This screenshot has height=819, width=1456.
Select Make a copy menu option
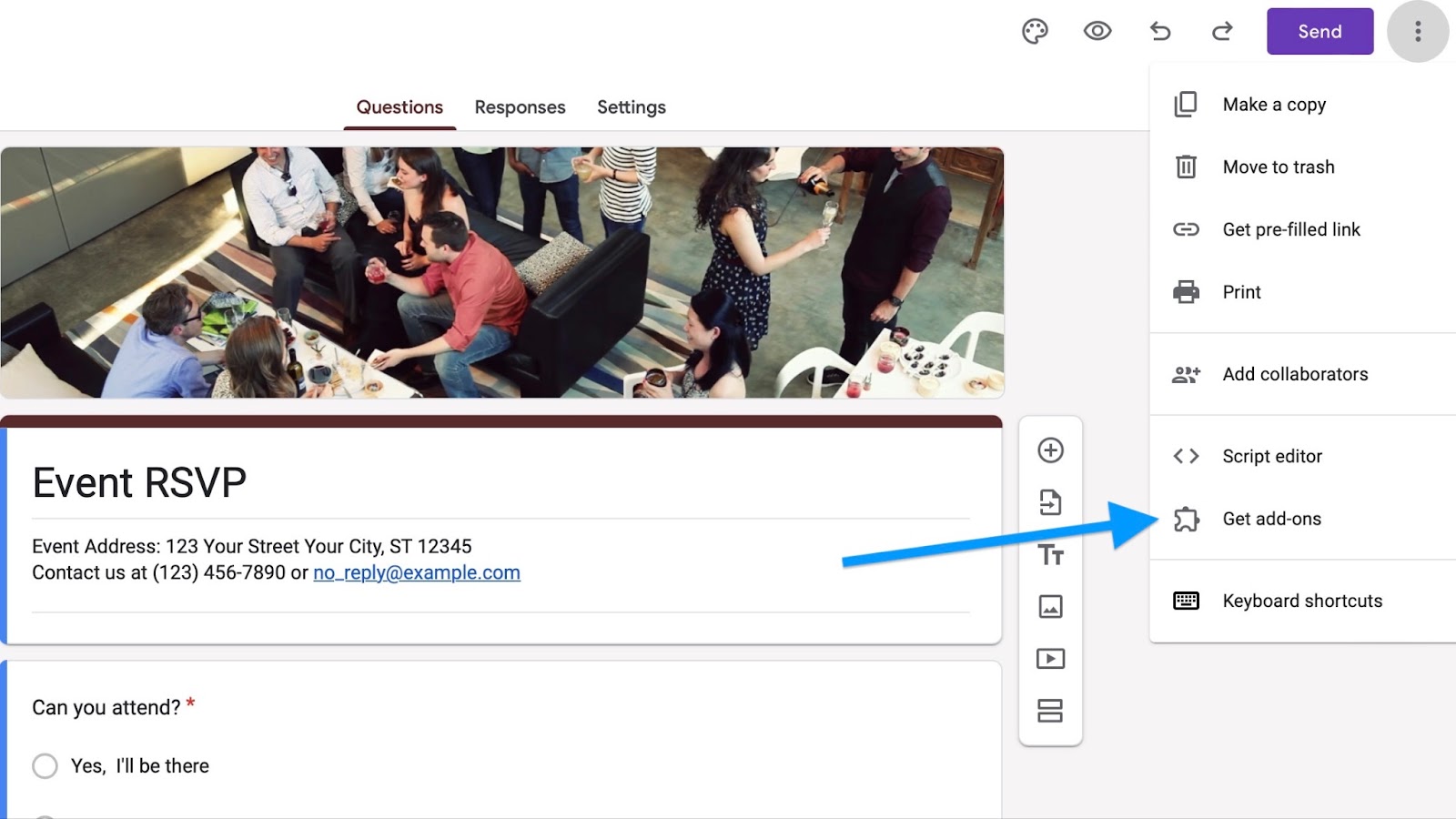click(1273, 105)
